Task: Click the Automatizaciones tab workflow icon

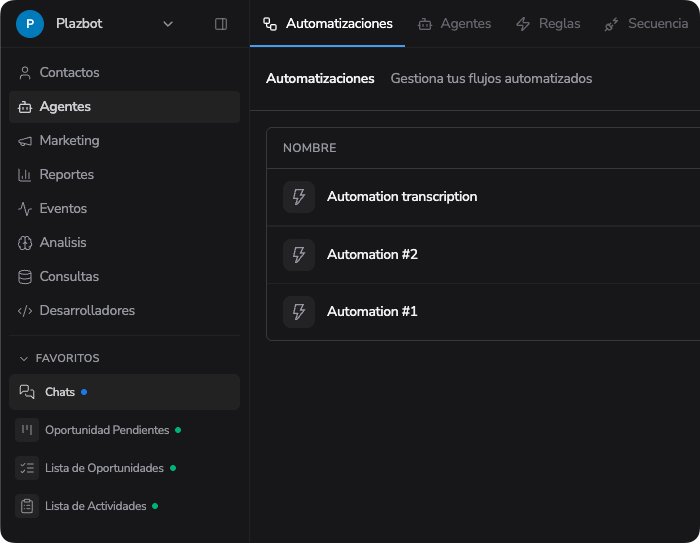Action: pos(270,24)
